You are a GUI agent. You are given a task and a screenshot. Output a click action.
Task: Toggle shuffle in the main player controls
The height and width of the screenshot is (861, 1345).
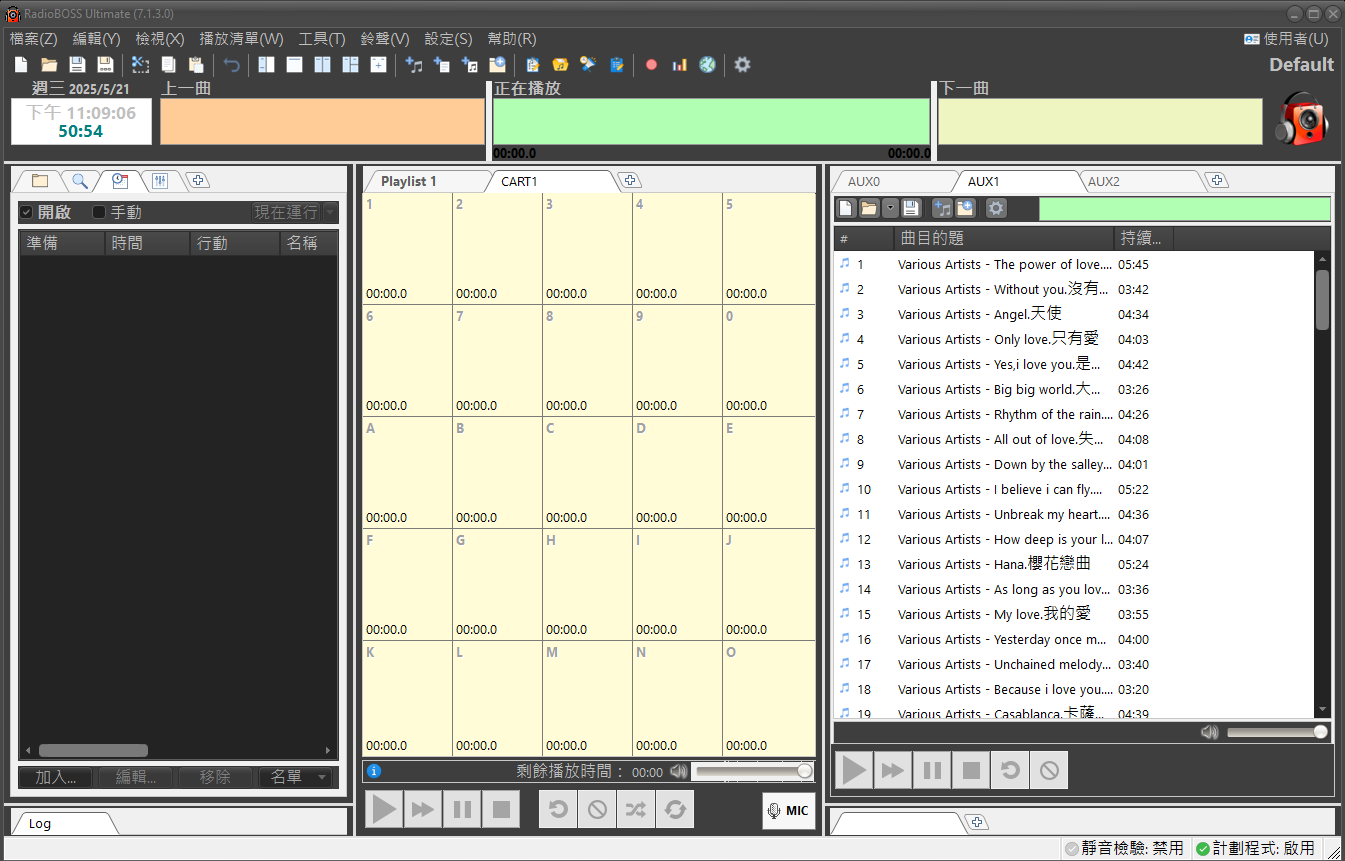(636, 809)
